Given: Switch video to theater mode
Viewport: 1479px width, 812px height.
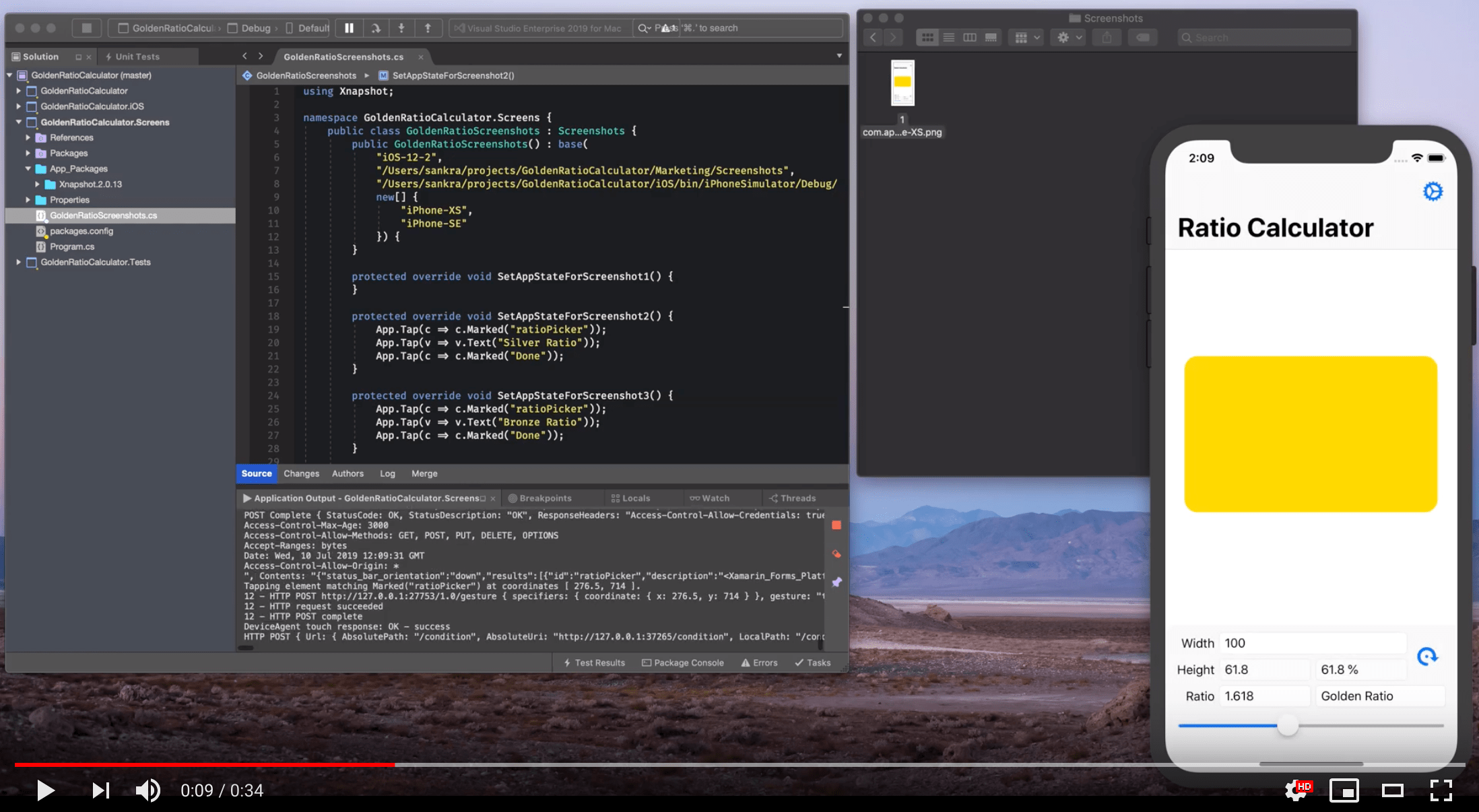Looking at the screenshot, I should point(1392,790).
